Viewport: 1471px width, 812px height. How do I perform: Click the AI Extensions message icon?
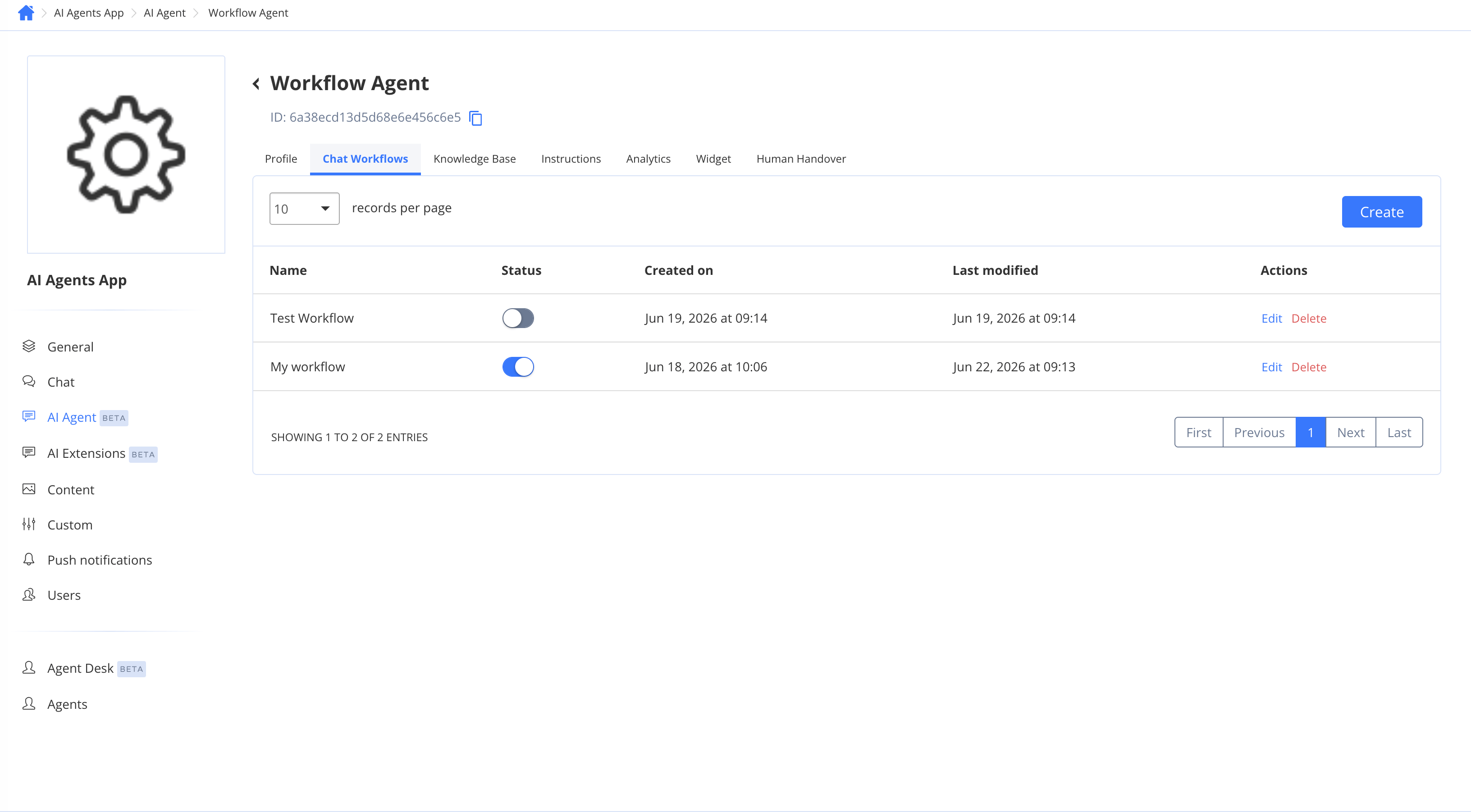coord(29,453)
